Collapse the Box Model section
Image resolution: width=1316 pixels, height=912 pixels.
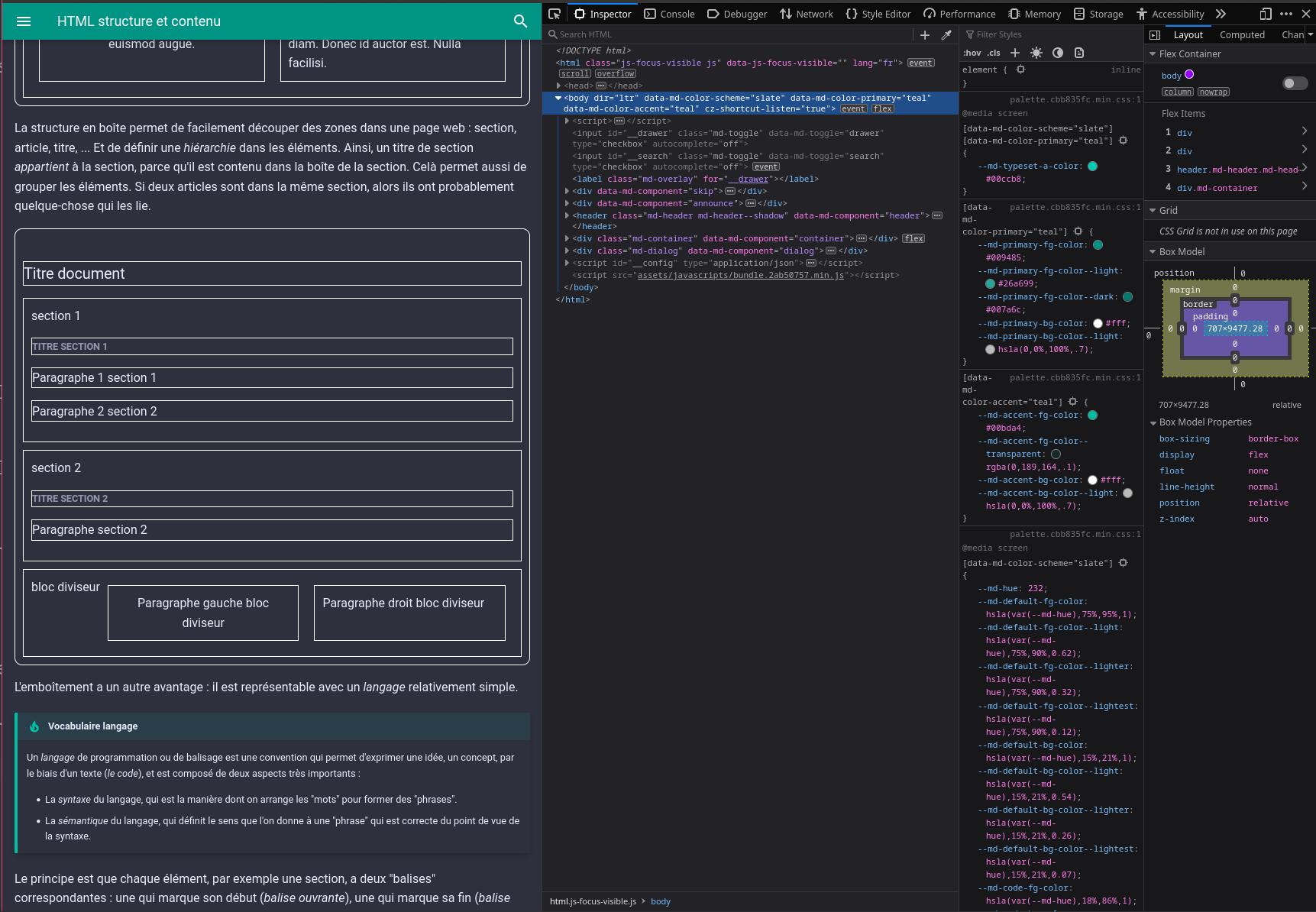click(x=1153, y=252)
